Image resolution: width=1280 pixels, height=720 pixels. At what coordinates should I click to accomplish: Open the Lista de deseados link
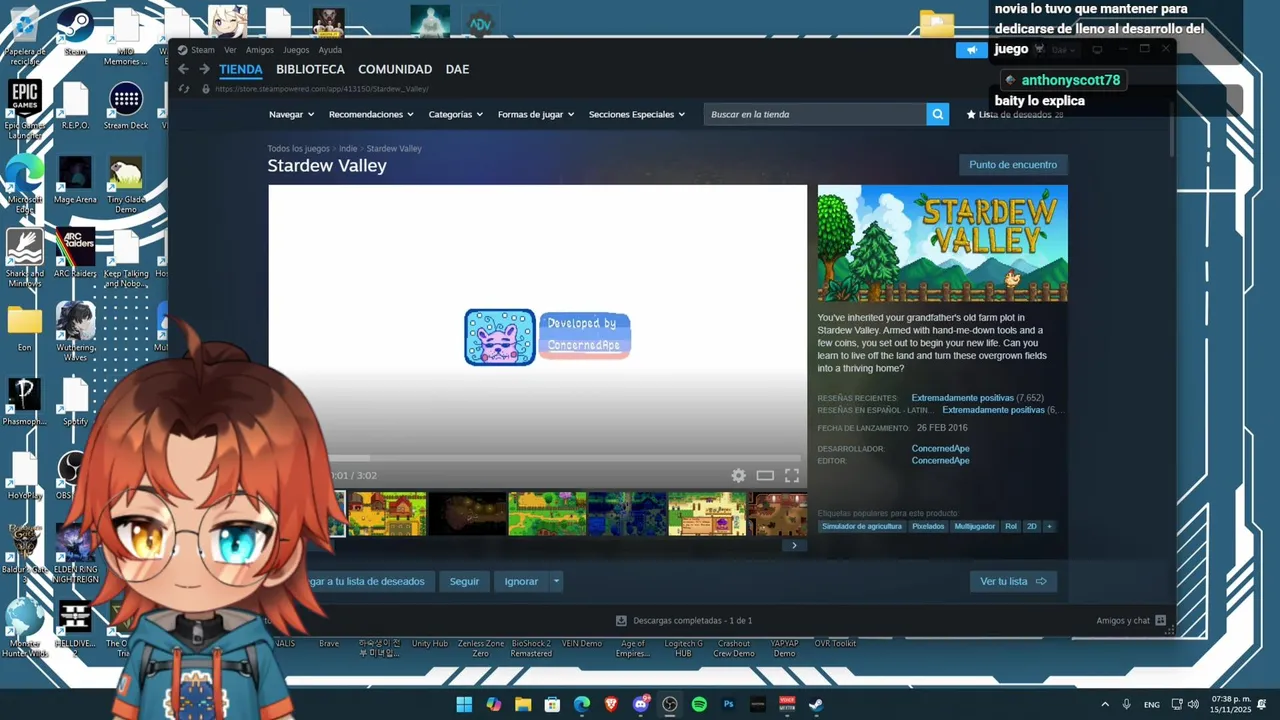point(1014,114)
